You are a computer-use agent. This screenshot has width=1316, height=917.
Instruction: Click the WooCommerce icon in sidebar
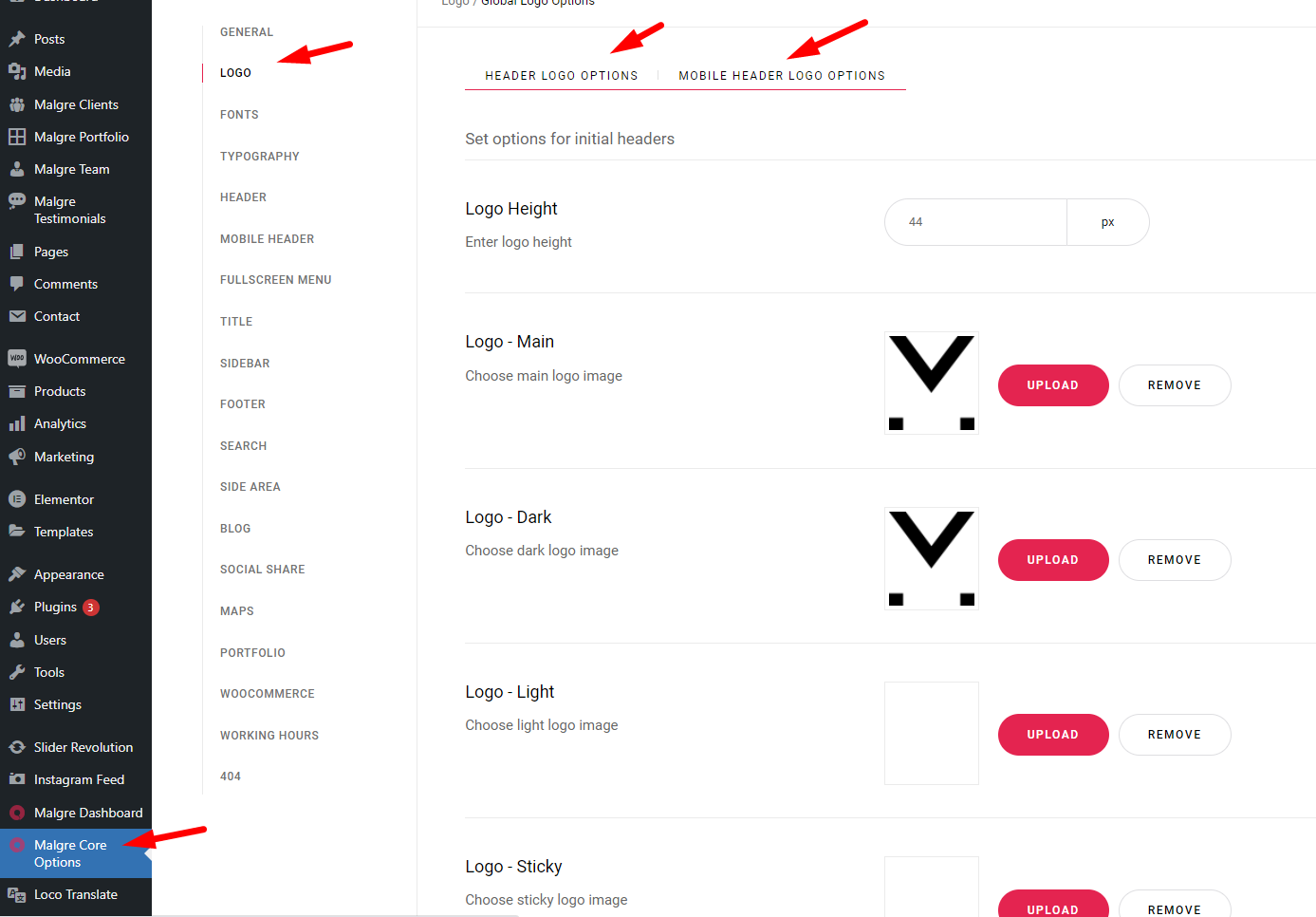pos(17,359)
